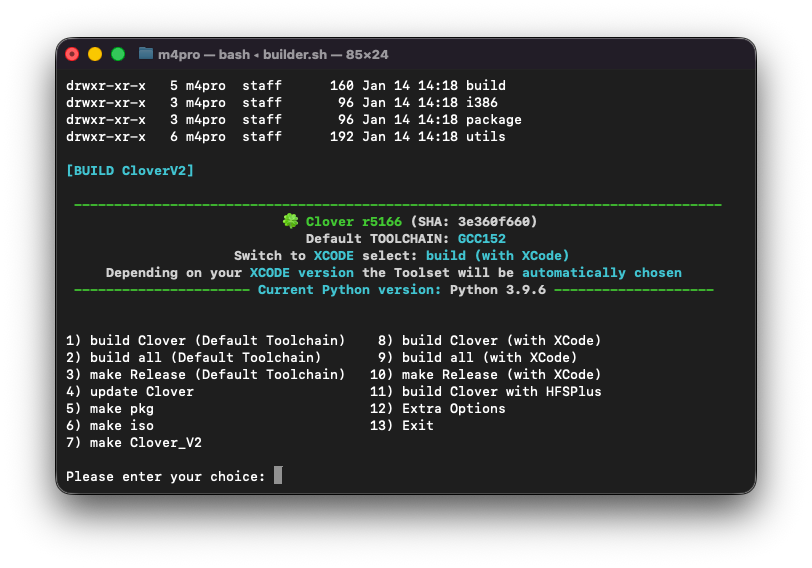Click the SHA value '3e360f660'
This screenshot has height=568, width=812.
pyautogui.click(x=494, y=222)
